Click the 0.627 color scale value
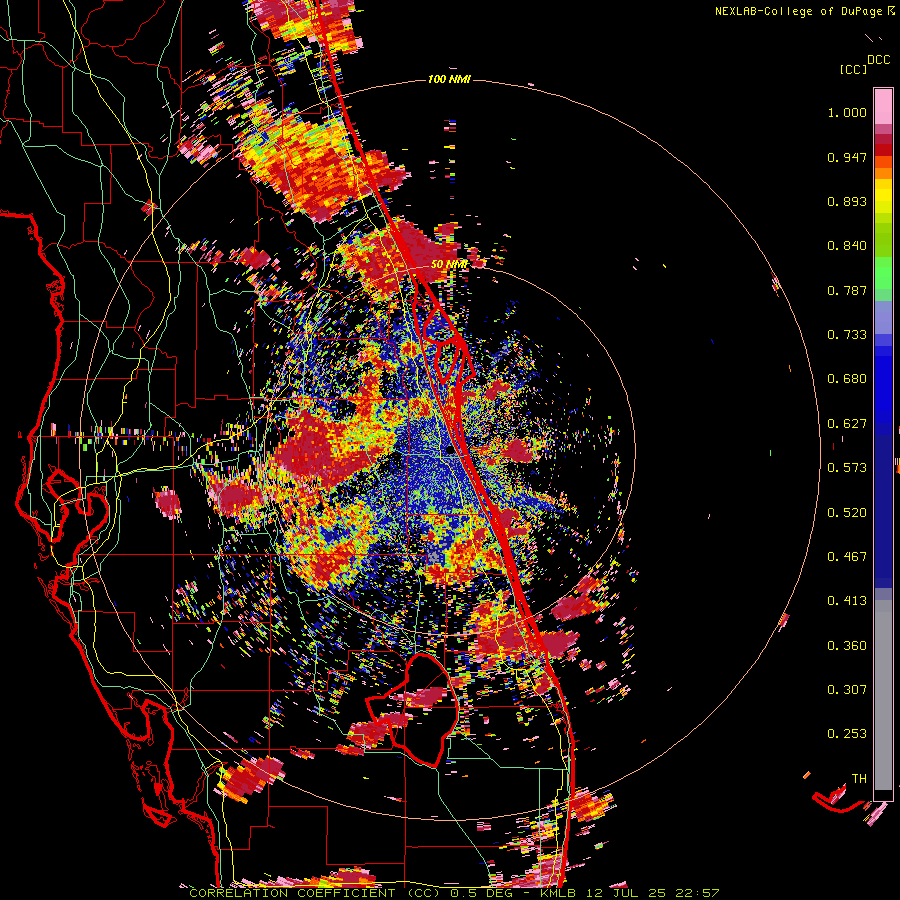The image size is (900, 900). [x=847, y=424]
